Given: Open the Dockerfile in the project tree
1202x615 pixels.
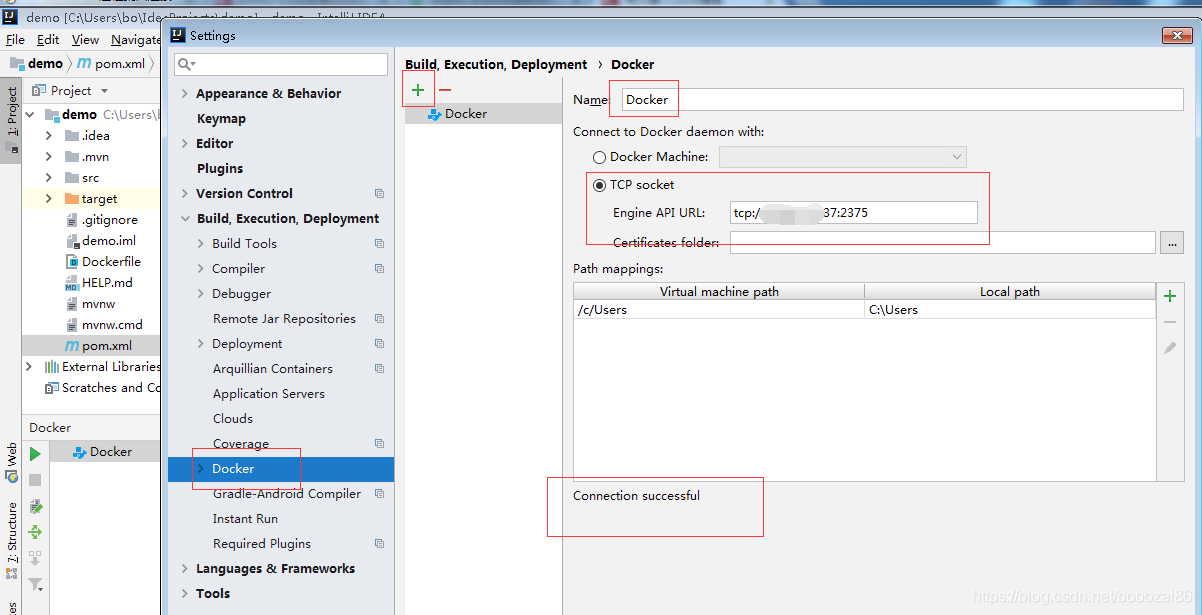Looking at the screenshot, I should [x=110, y=261].
